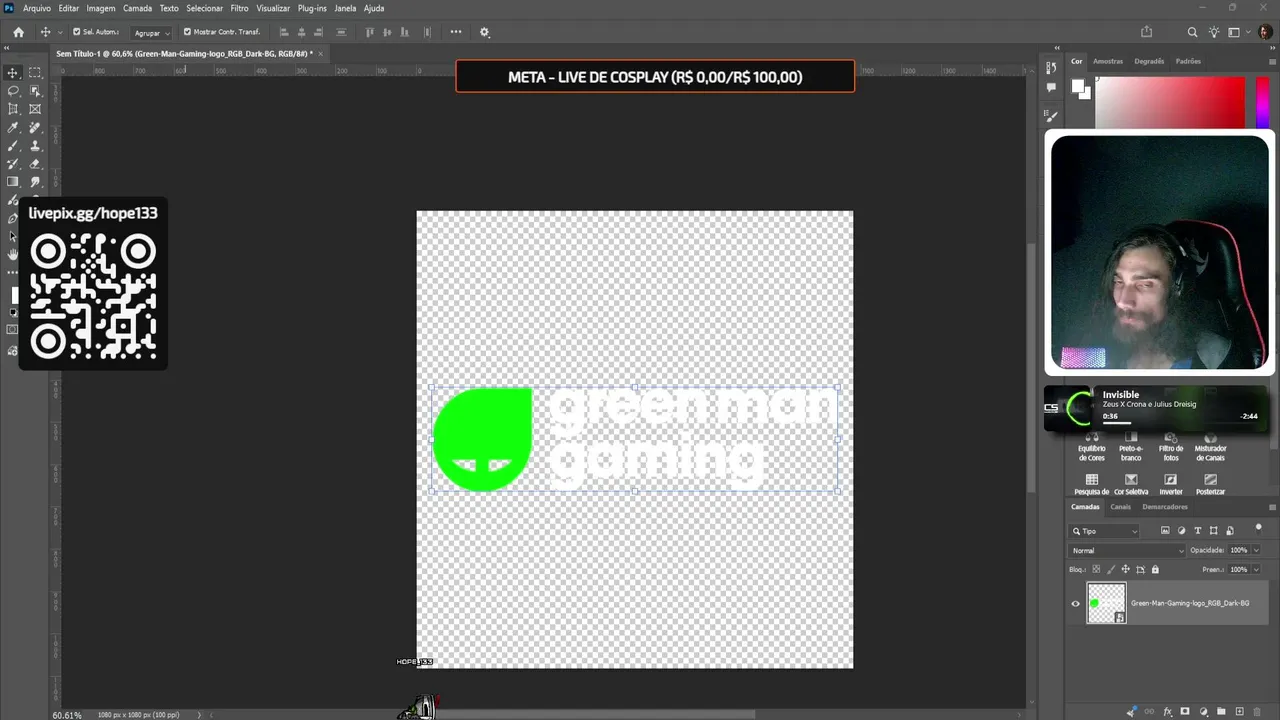Choose the Object Selection tool
1280x720 pixels.
[35, 91]
